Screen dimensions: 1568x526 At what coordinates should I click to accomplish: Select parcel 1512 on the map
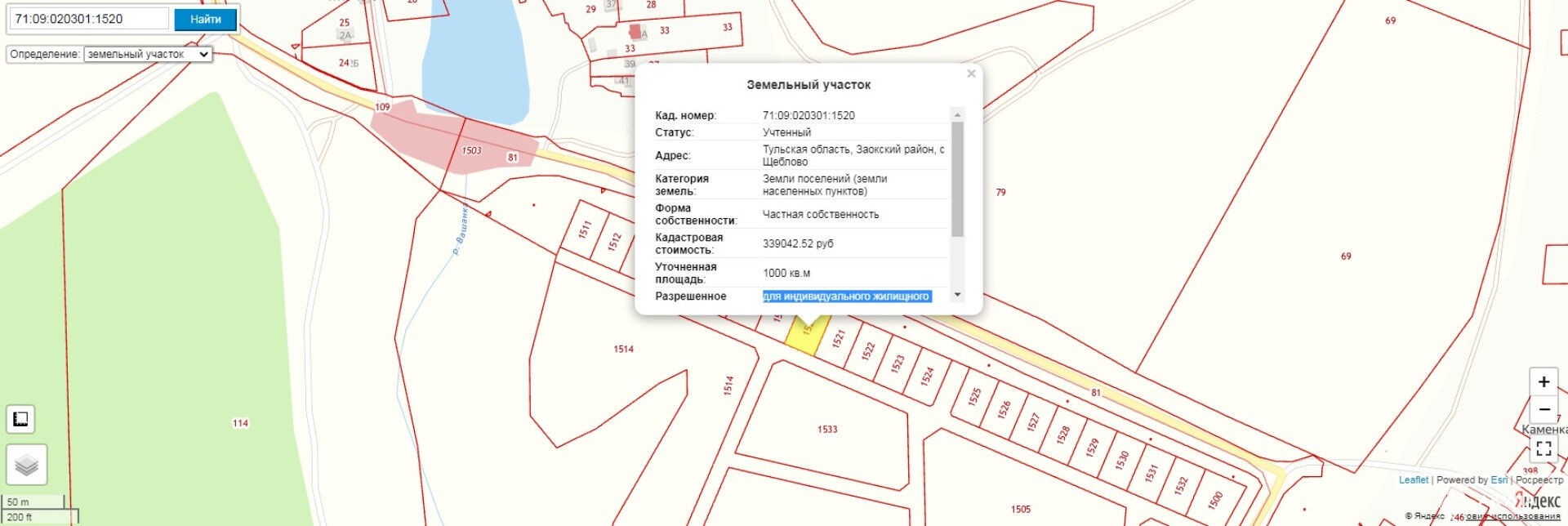pos(614,242)
